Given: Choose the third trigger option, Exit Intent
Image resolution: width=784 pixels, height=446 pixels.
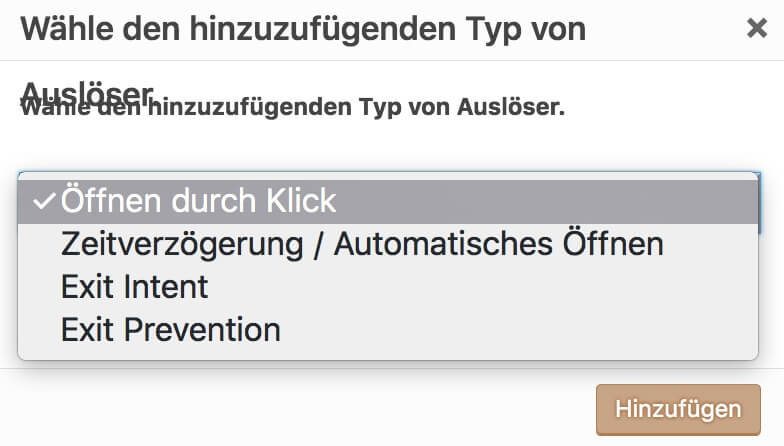Looking at the screenshot, I should tap(135, 287).
